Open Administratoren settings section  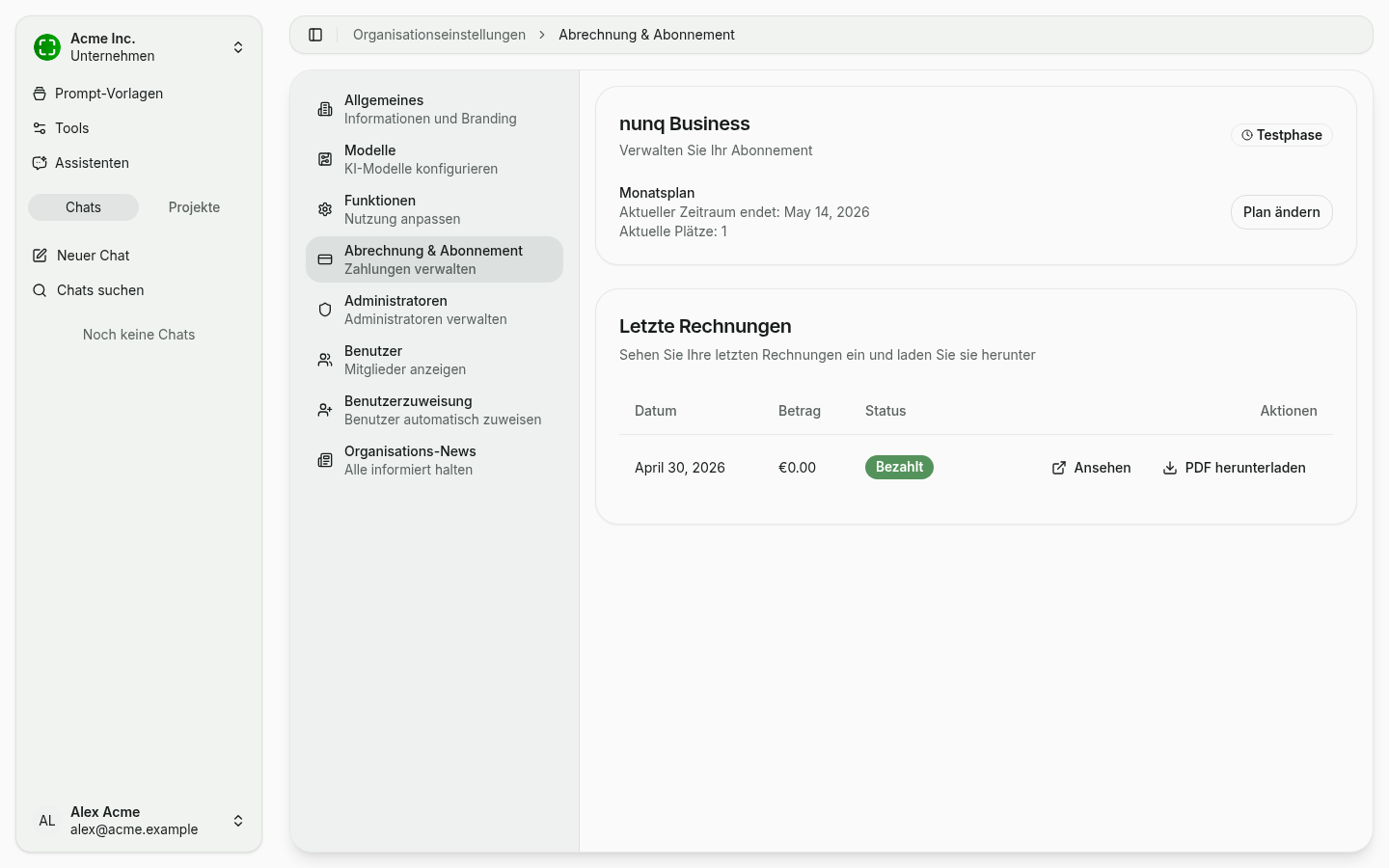(x=434, y=310)
